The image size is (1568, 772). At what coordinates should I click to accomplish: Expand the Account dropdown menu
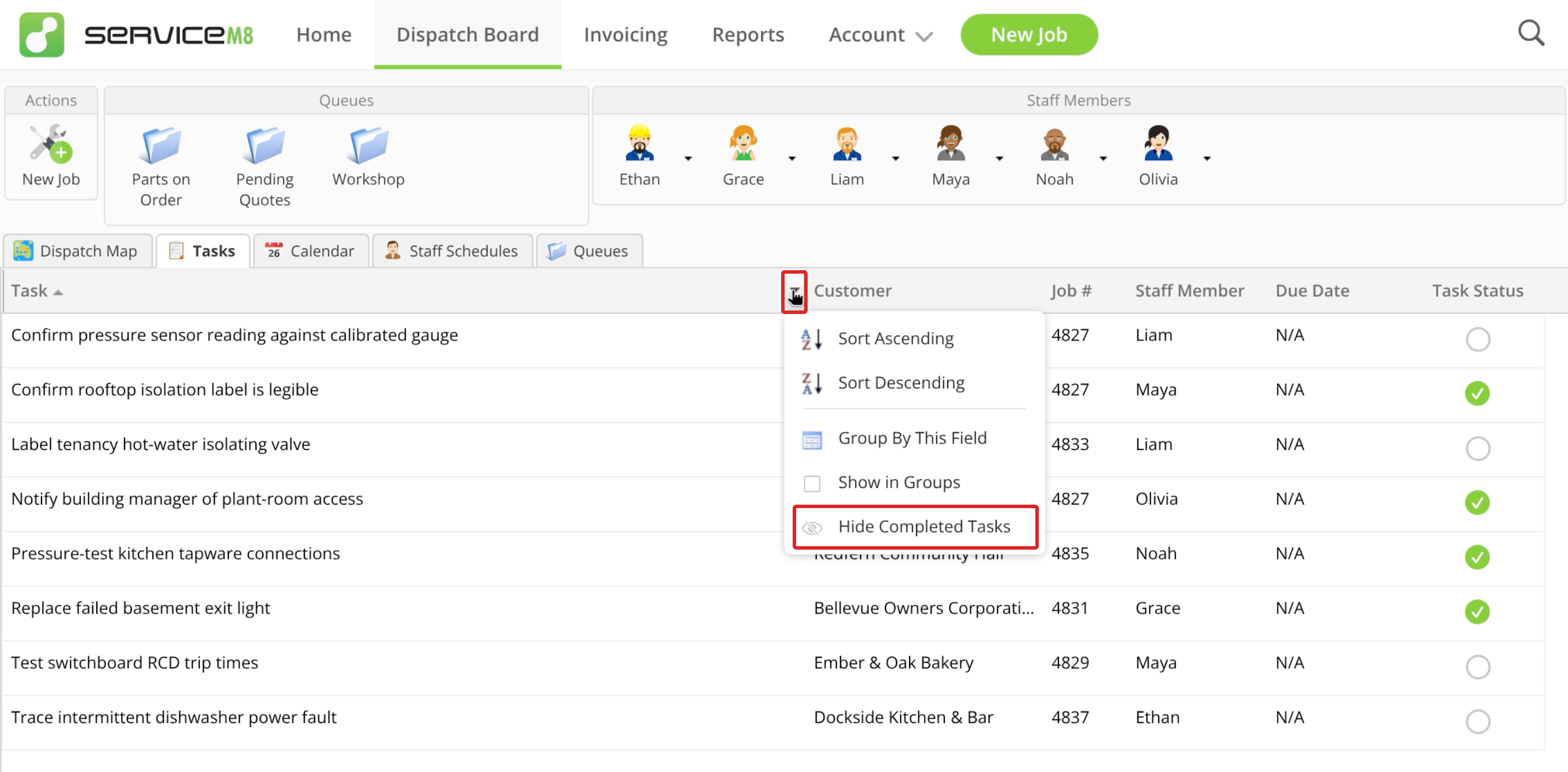tap(880, 35)
